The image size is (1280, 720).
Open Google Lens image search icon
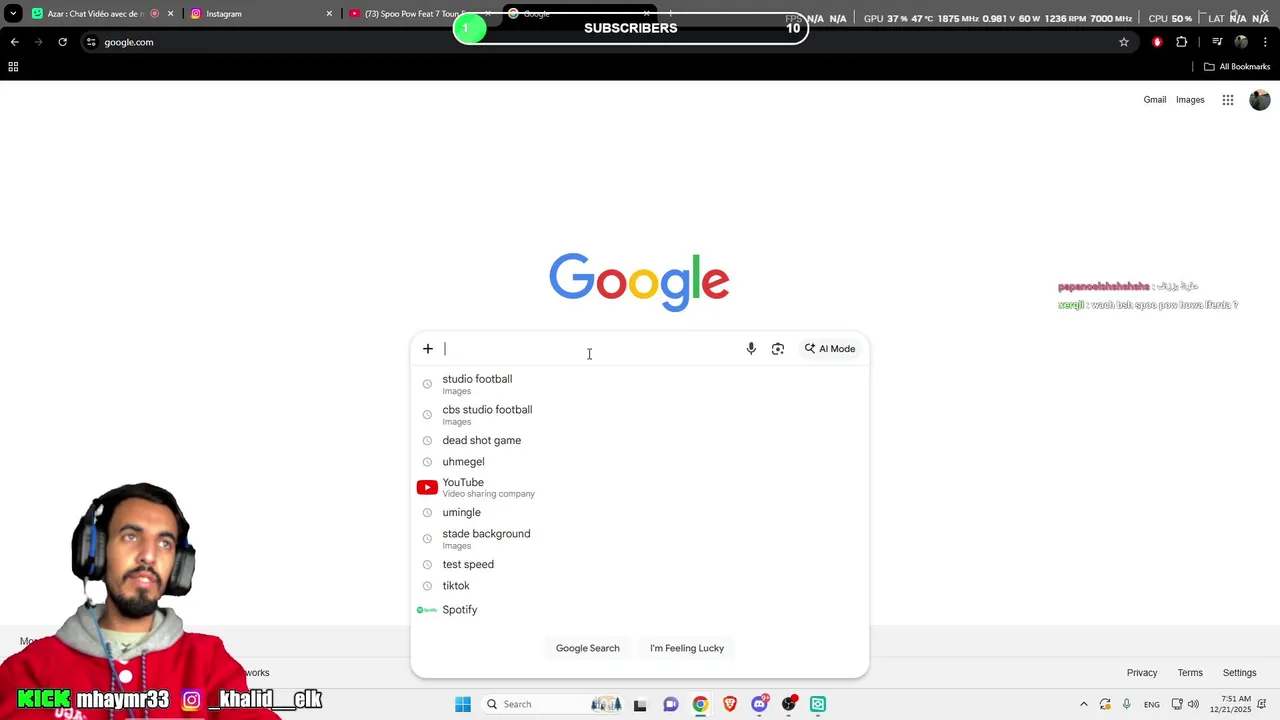tap(778, 349)
